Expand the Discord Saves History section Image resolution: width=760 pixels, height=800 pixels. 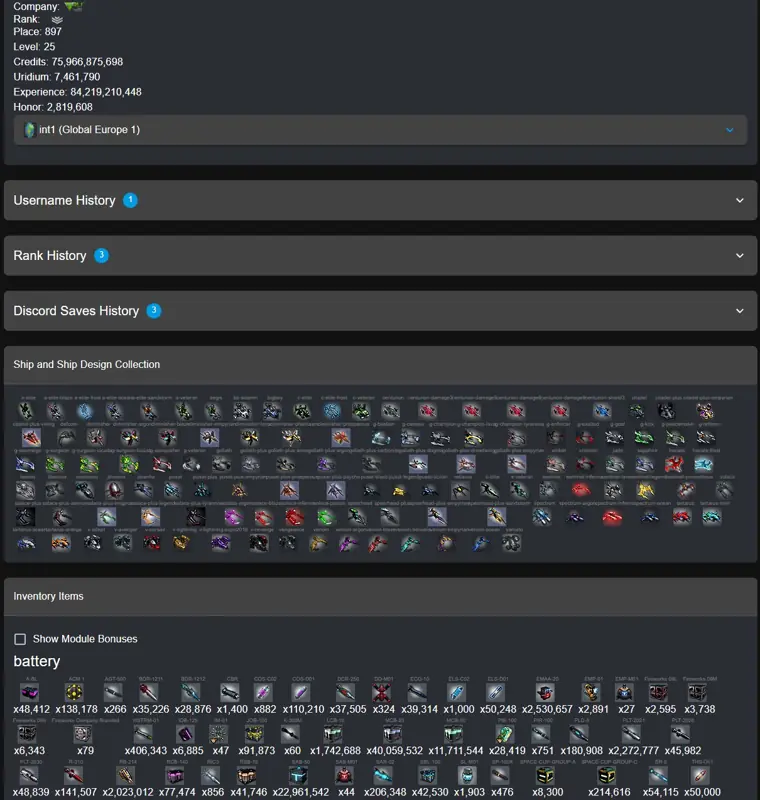(381, 311)
